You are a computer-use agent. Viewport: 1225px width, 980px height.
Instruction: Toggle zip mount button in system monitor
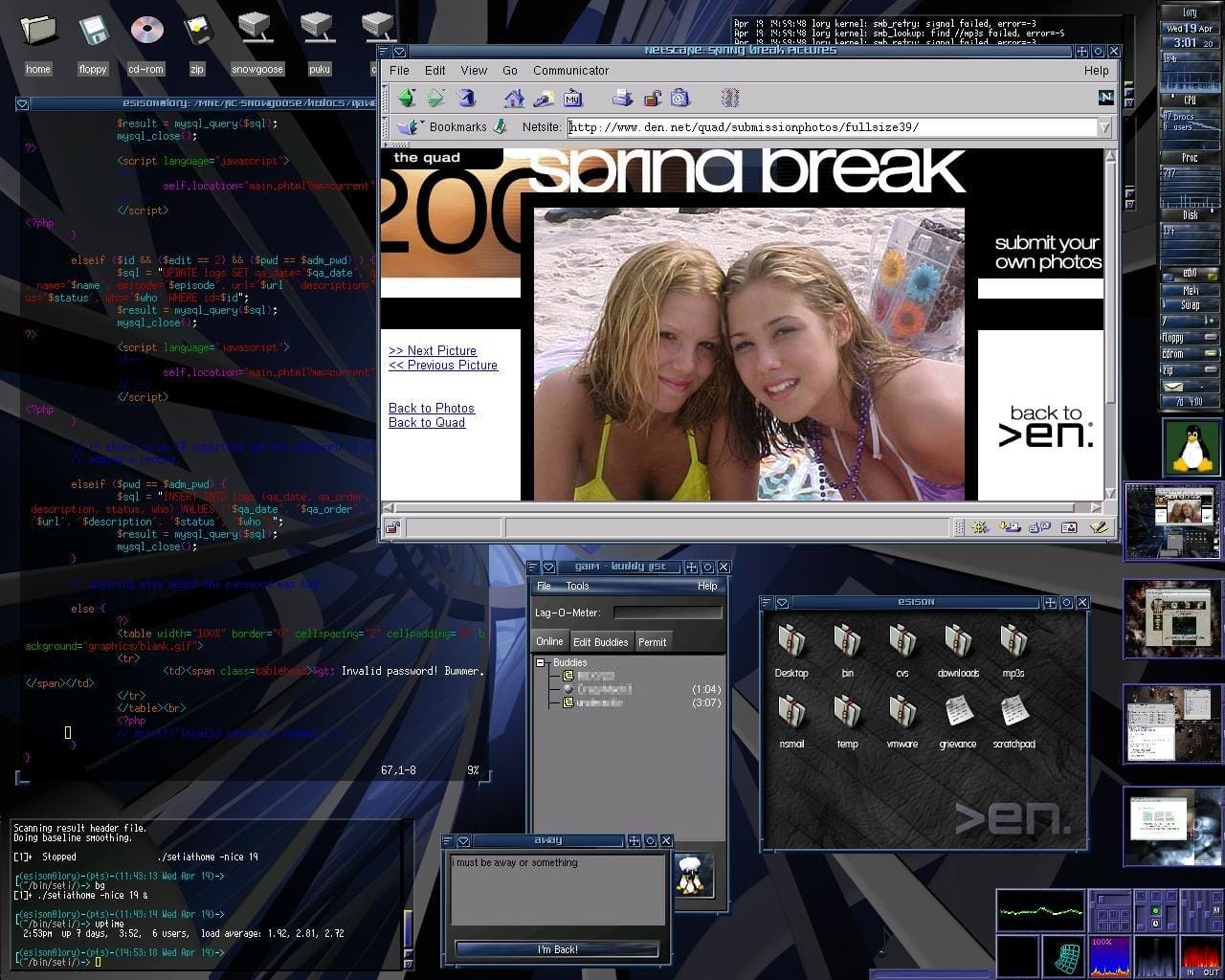tap(1211, 369)
